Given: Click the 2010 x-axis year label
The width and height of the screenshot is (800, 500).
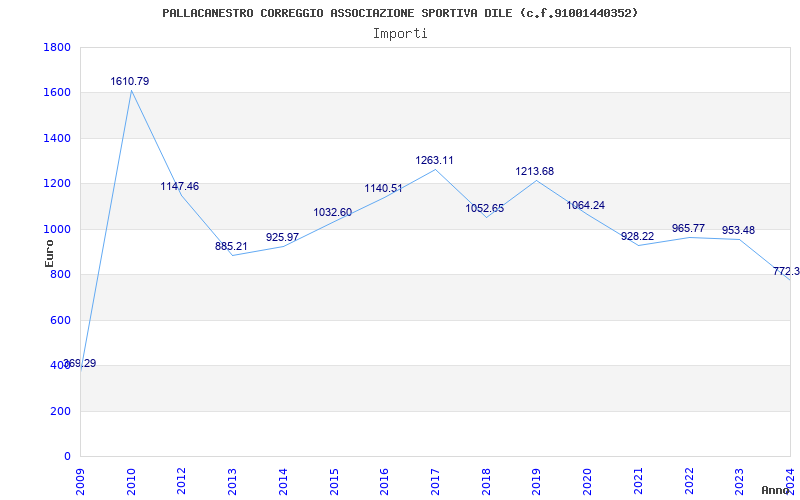Looking at the screenshot, I should [131, 482].
